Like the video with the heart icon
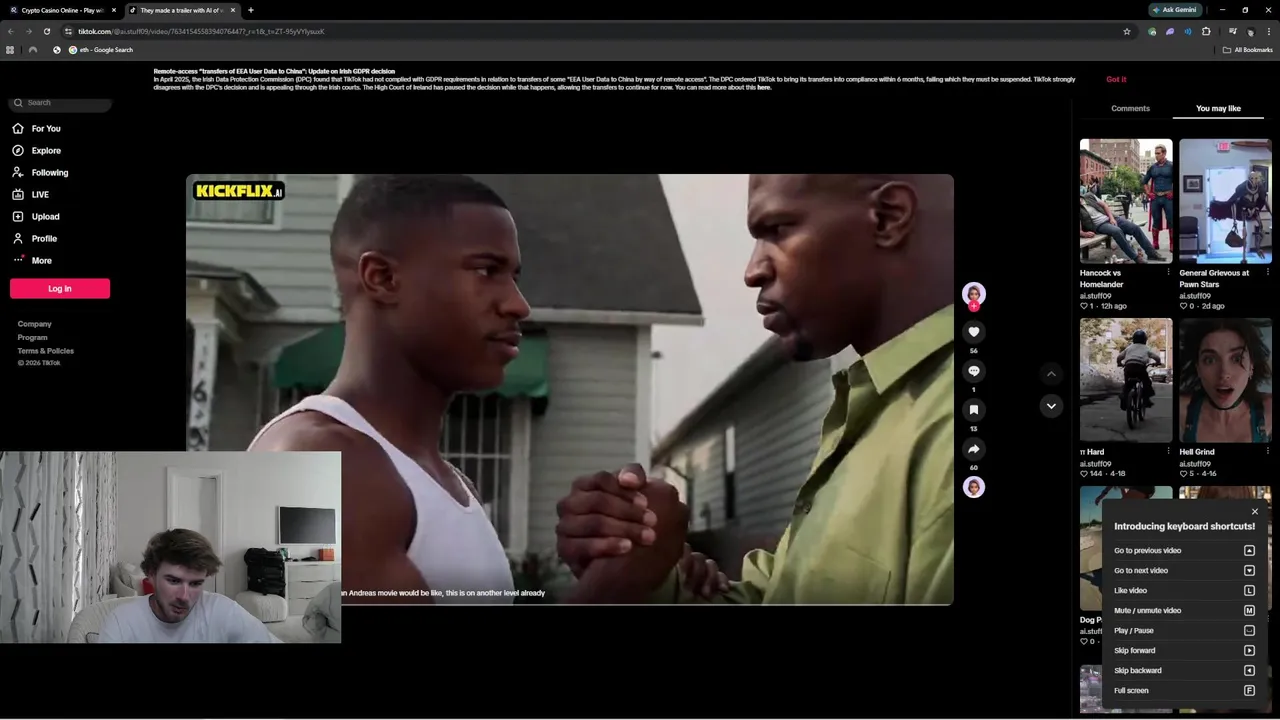 974,332
